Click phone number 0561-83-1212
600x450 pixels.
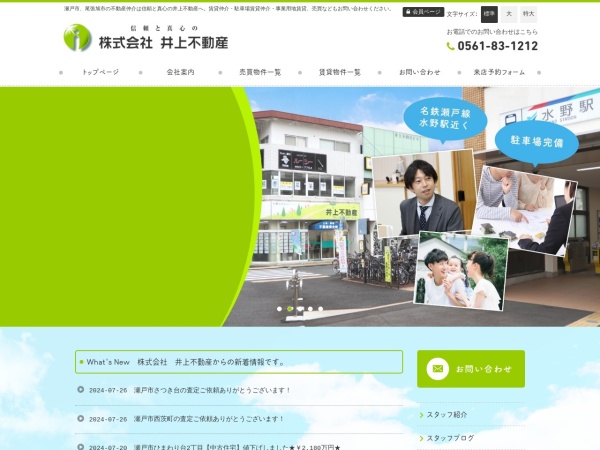(x=497, y=46)
